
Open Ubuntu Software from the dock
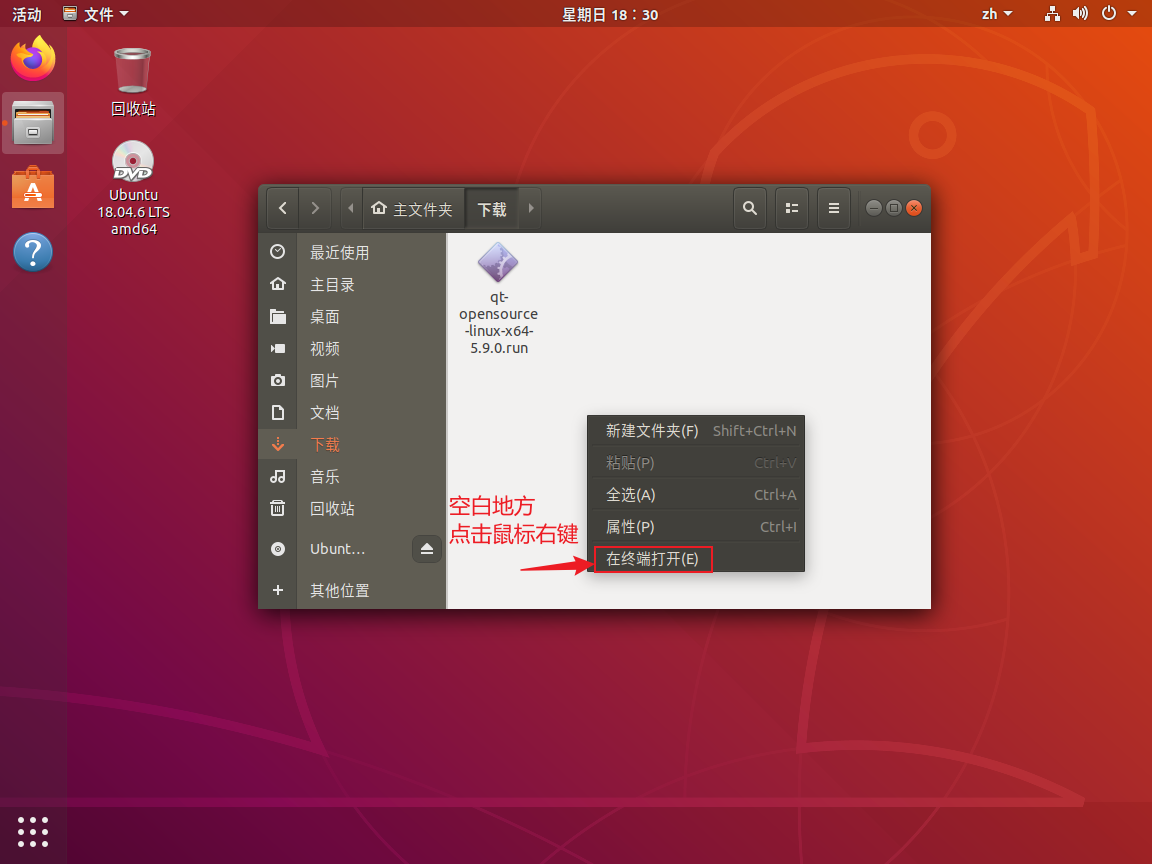(x=33, y=186)
